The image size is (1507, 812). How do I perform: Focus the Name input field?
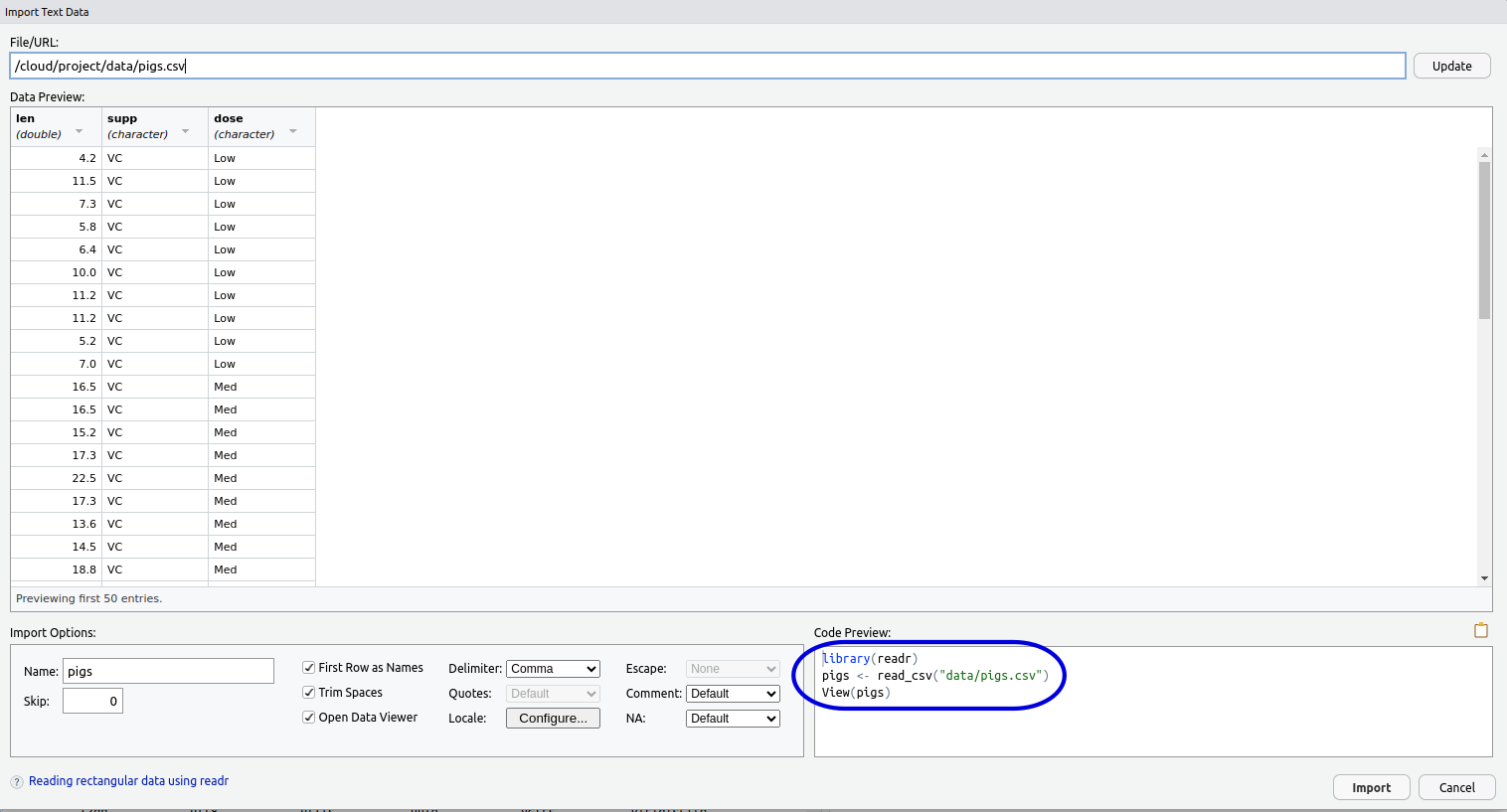(x=168, y=671)
